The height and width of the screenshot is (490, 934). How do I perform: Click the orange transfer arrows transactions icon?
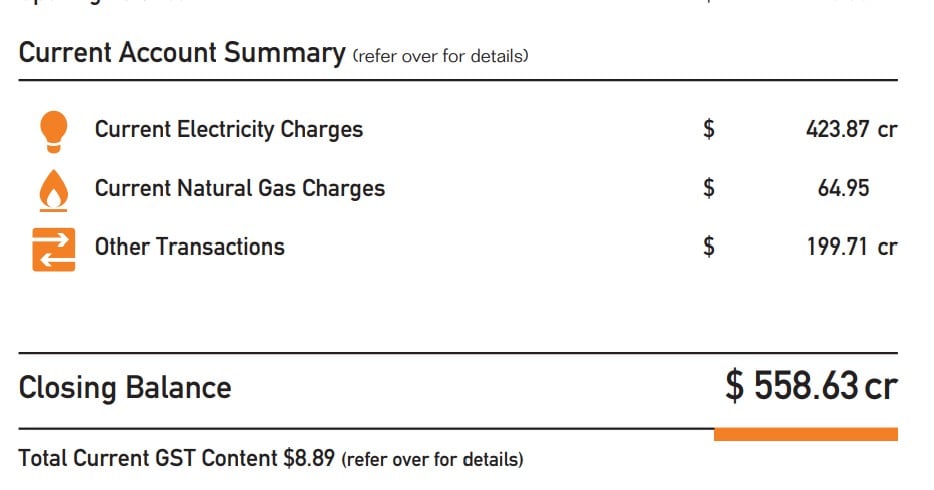54,249
